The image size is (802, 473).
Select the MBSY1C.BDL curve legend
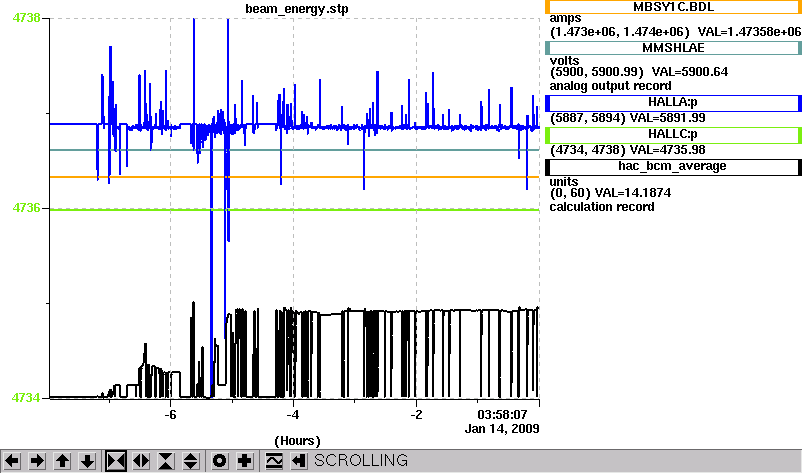(x=673, y=7)
